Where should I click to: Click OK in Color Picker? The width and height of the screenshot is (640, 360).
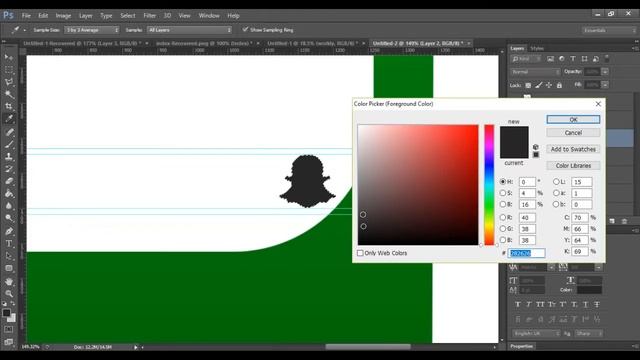(573, 119)
